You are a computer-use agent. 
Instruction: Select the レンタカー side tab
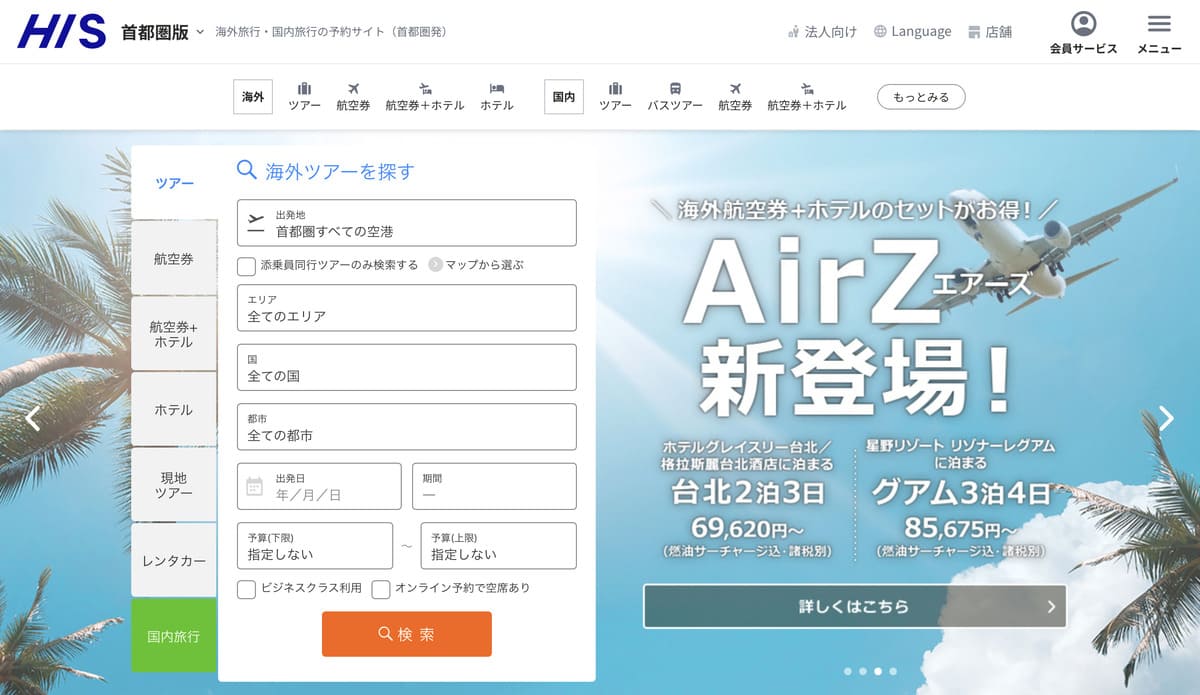tap(174, 560)
